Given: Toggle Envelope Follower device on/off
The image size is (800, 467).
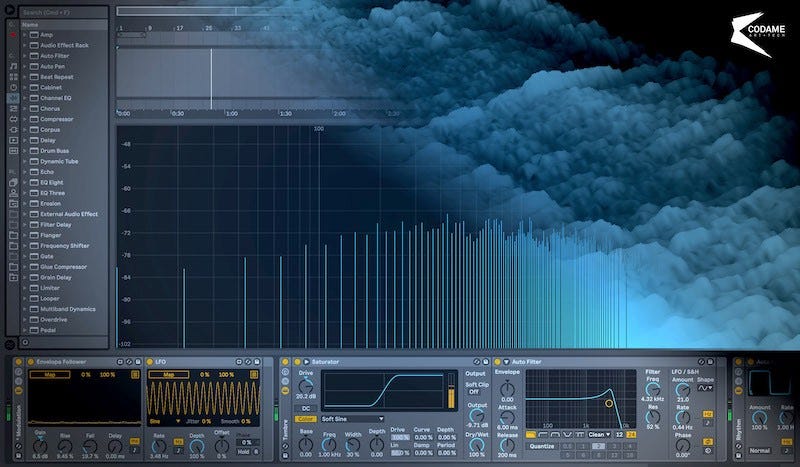Looking at the screenshot, I should tap(31, 362).
